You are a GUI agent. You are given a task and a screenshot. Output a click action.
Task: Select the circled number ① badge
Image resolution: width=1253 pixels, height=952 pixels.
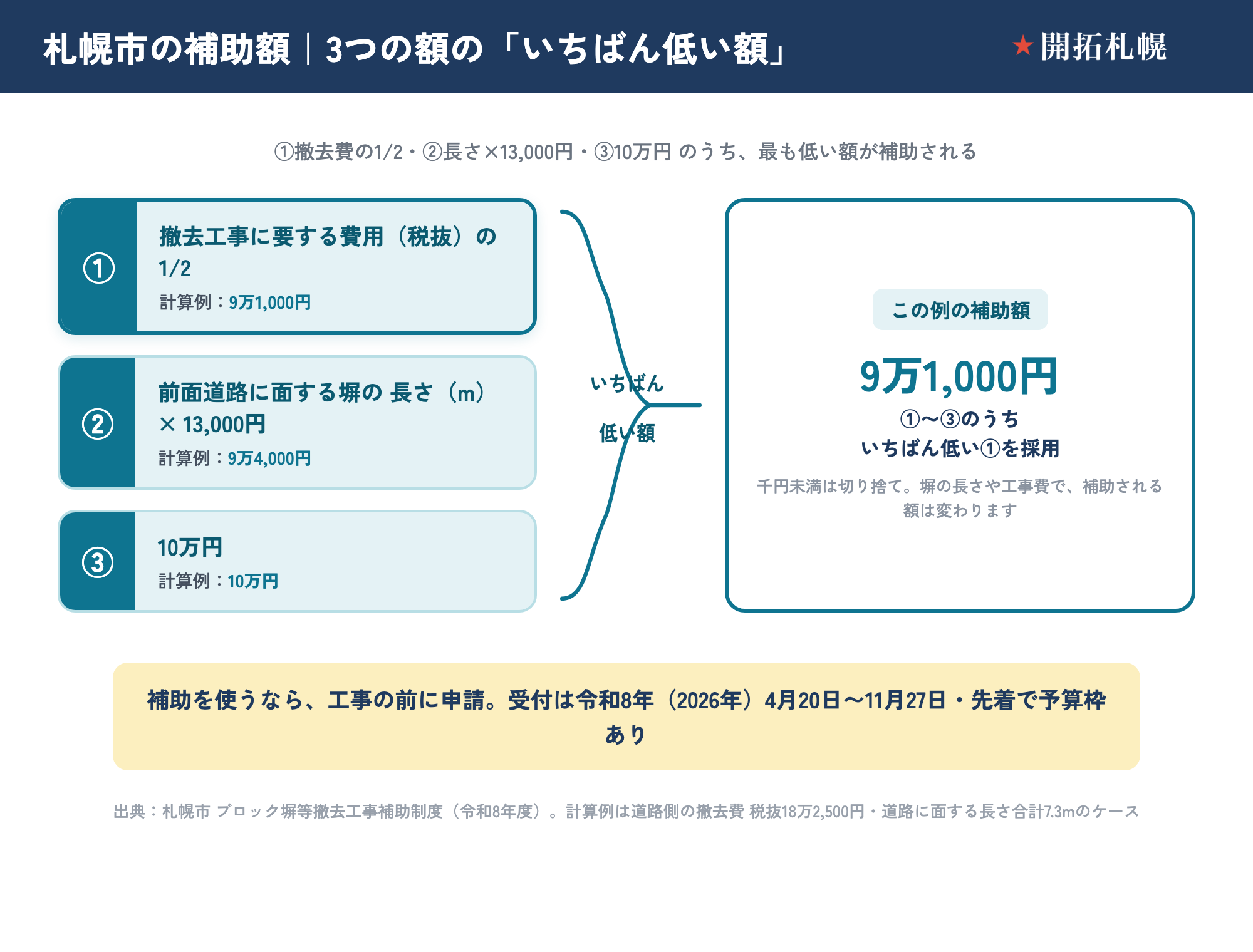pos(99,268)
